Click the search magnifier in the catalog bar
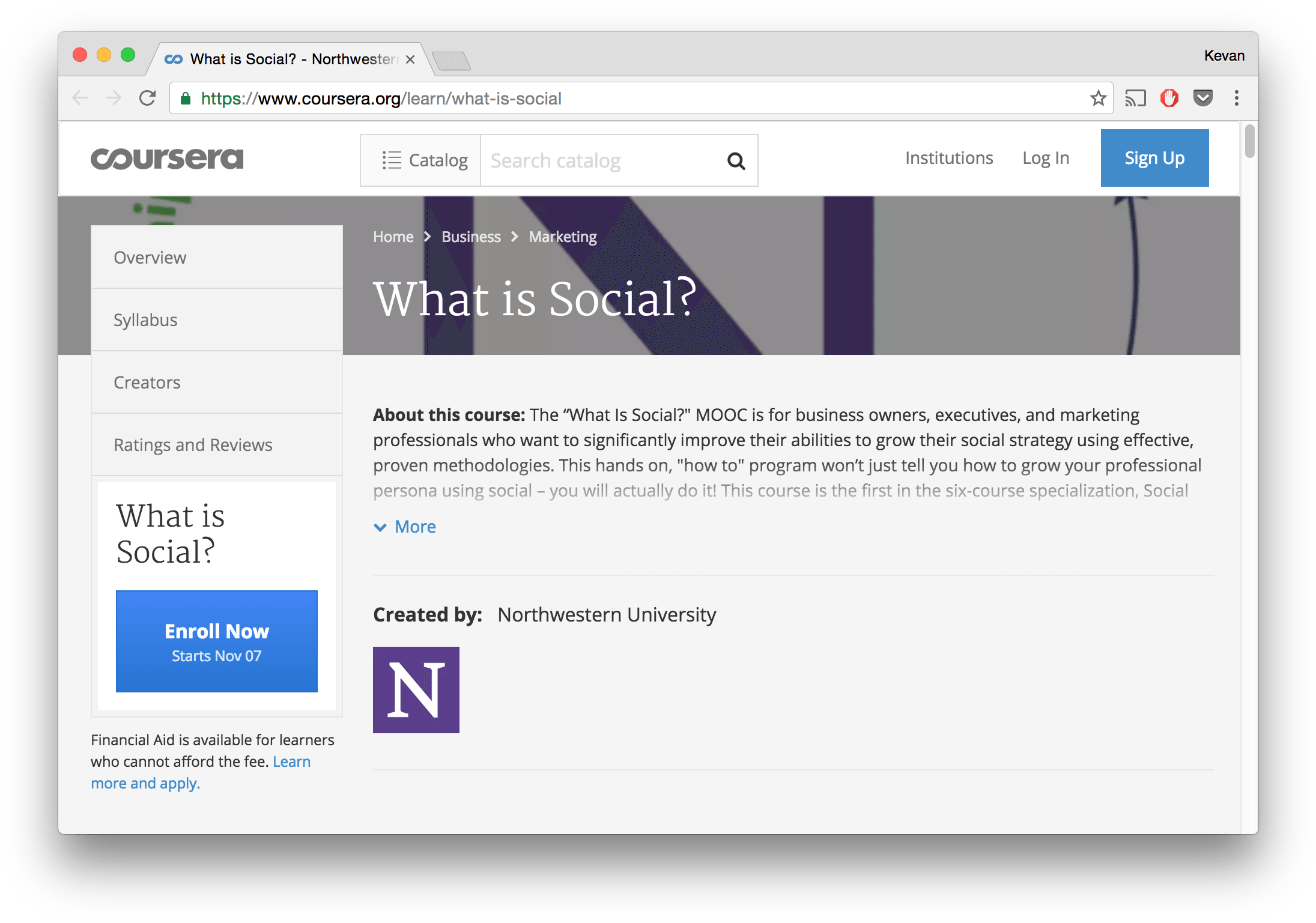Image resolution: width=1316 pixels, height=923 pixels. pyautogui.click(x=735, y=160)
